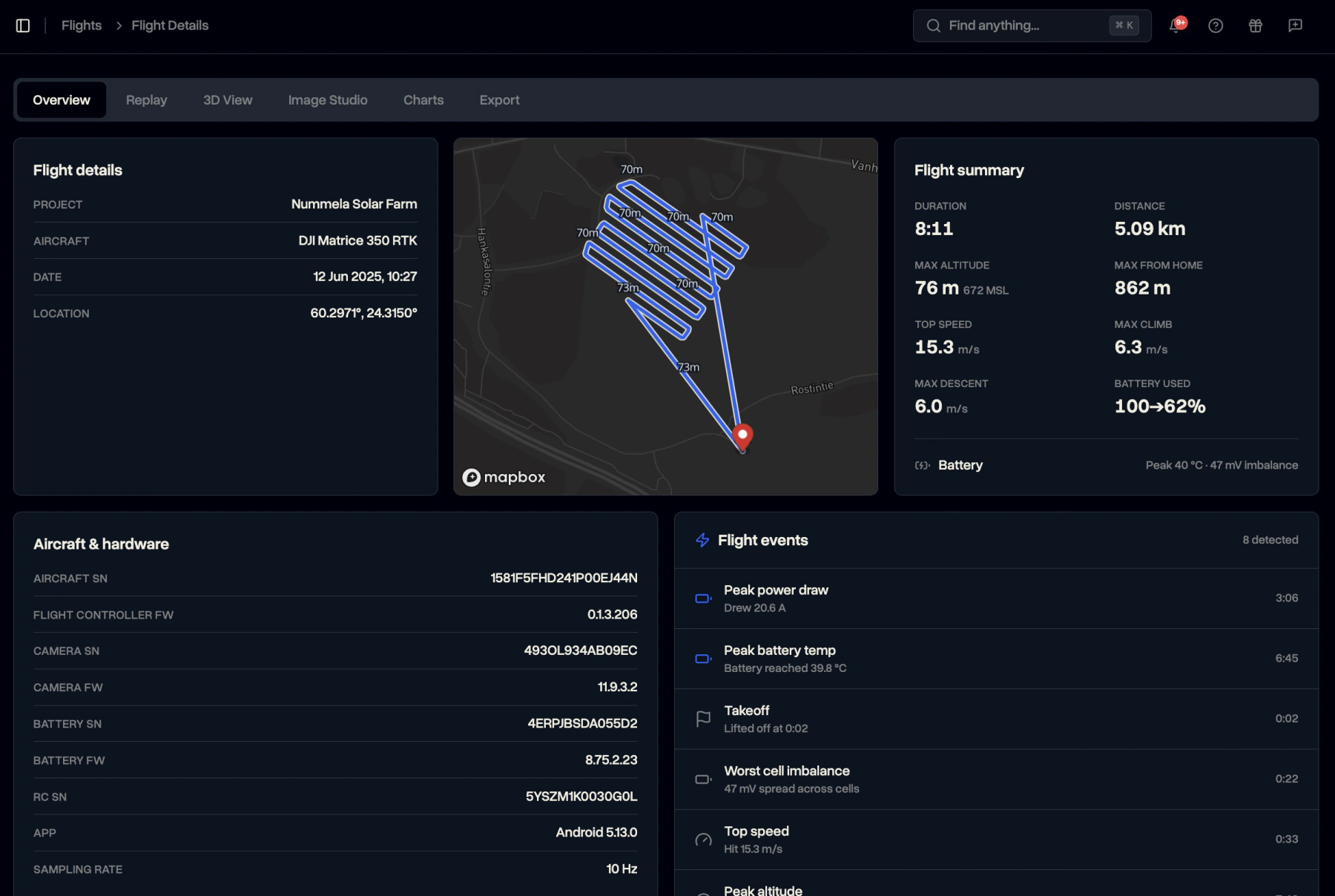Click the battery used 100→62% value
Screen dimensions: 1335x896
coord(1160,406)
